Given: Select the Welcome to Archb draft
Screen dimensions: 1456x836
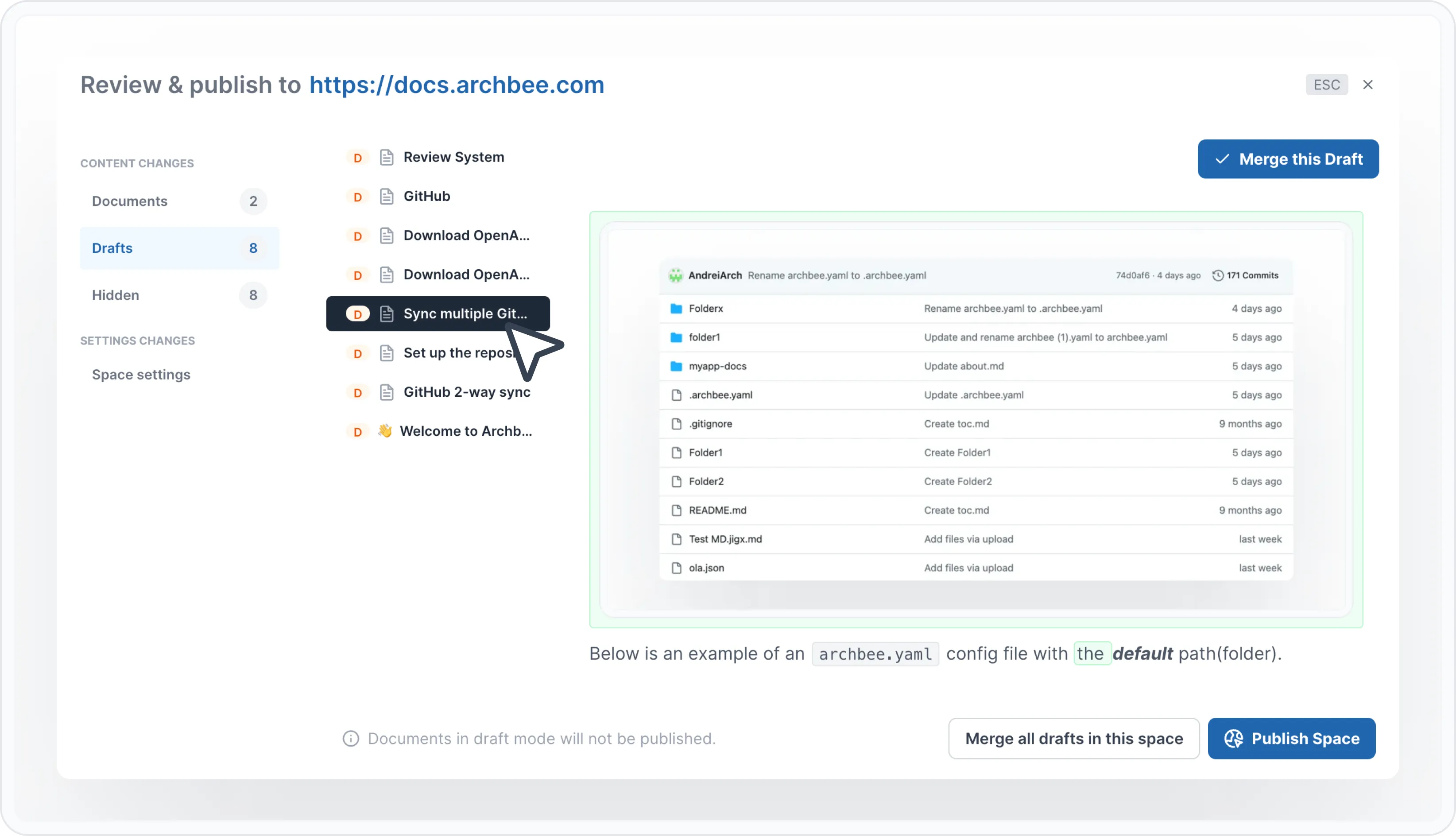Looking at the screenshot, I should [x=438, y=431].
